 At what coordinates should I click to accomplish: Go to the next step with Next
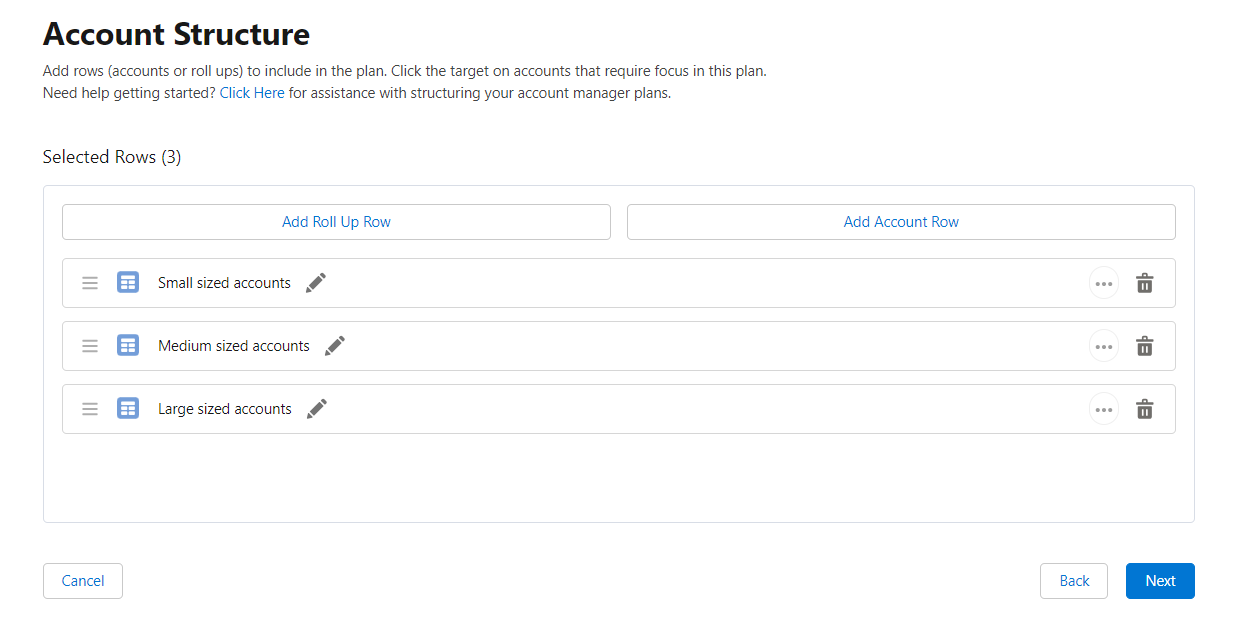1160,581
